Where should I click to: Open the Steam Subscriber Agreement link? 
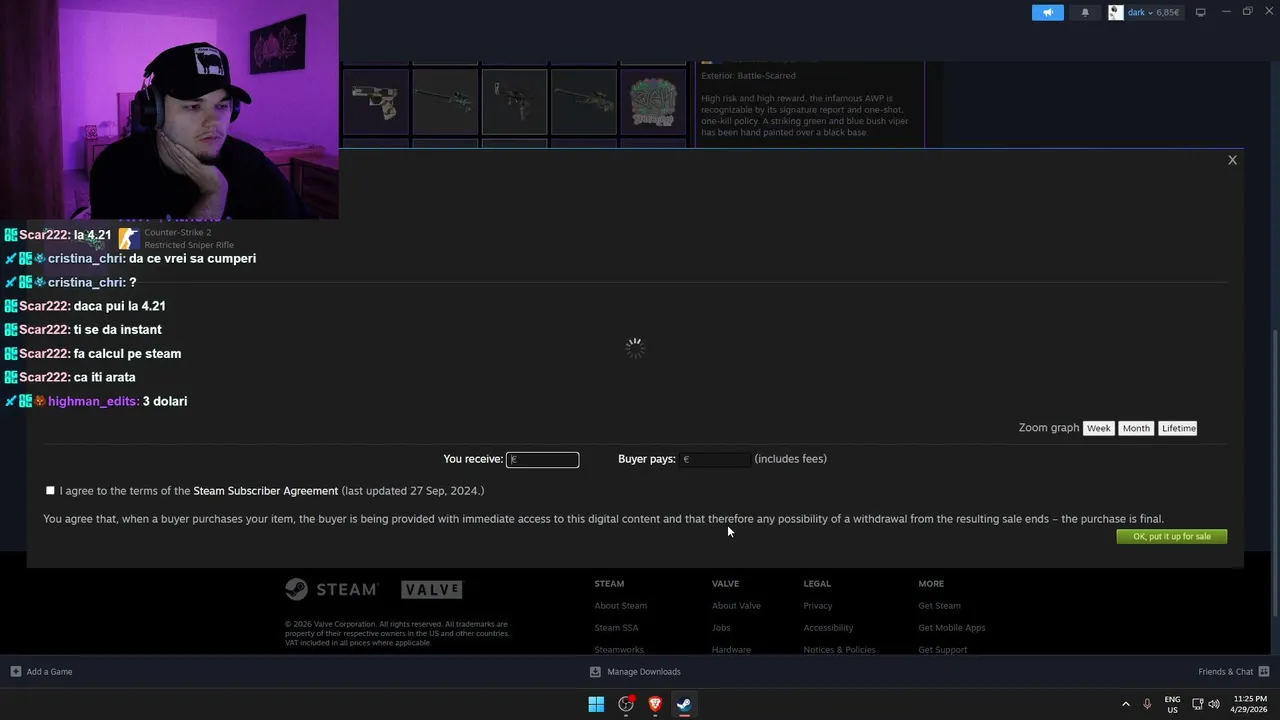(x=265, y=491)
